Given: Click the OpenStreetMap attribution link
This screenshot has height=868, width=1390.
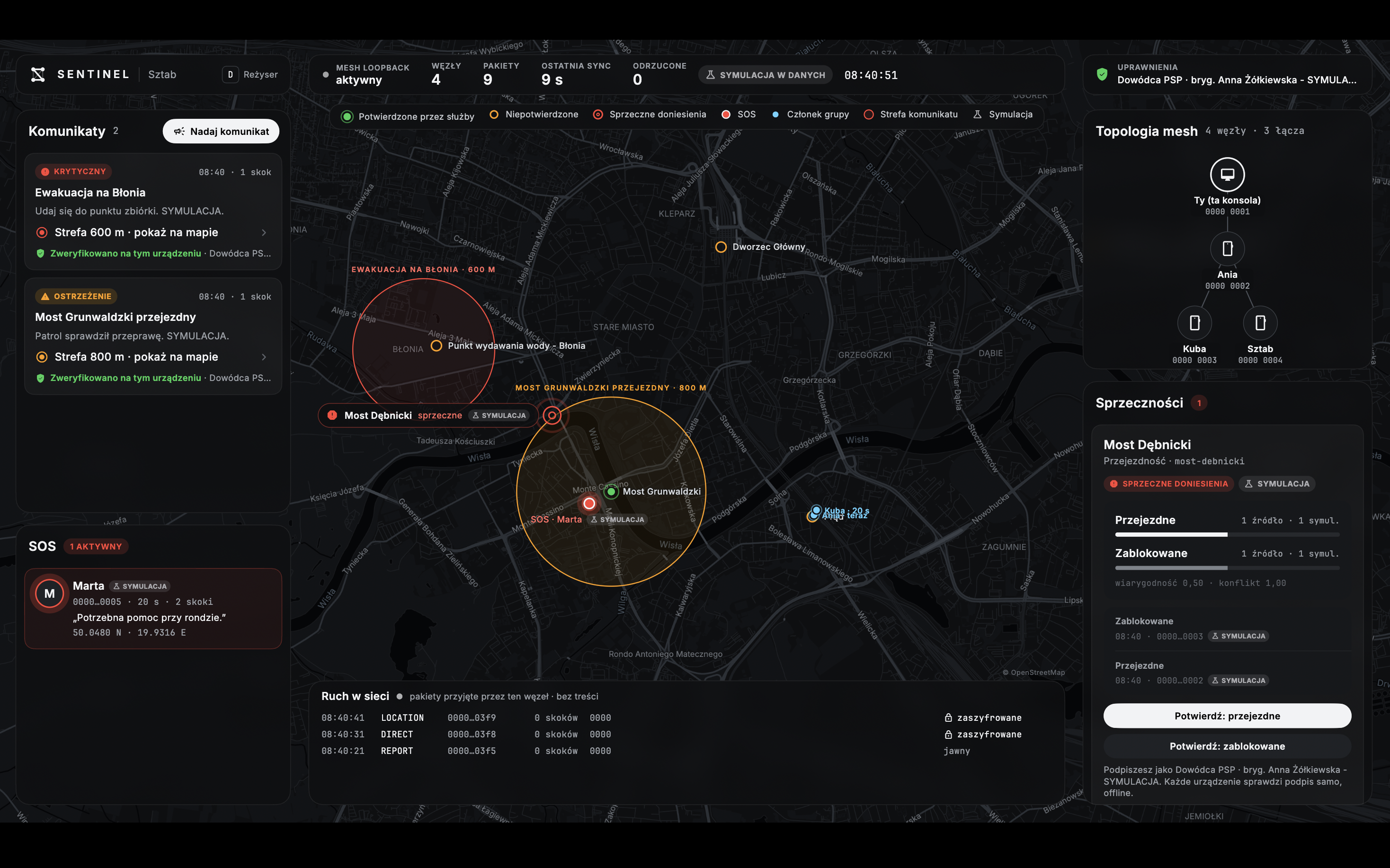Looking at the screenshot, I should (x=1034, y=673).
